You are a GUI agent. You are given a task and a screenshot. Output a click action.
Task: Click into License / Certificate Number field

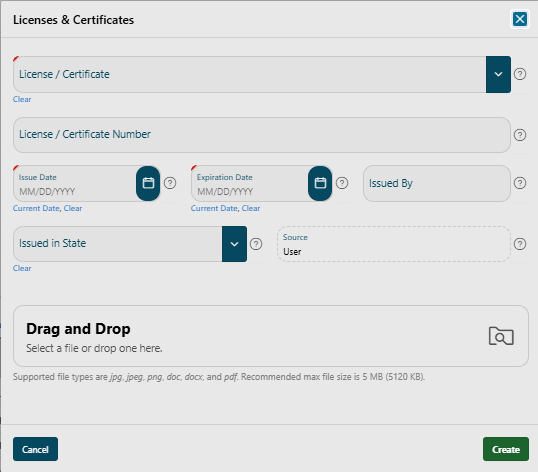[x=261, y=135]
